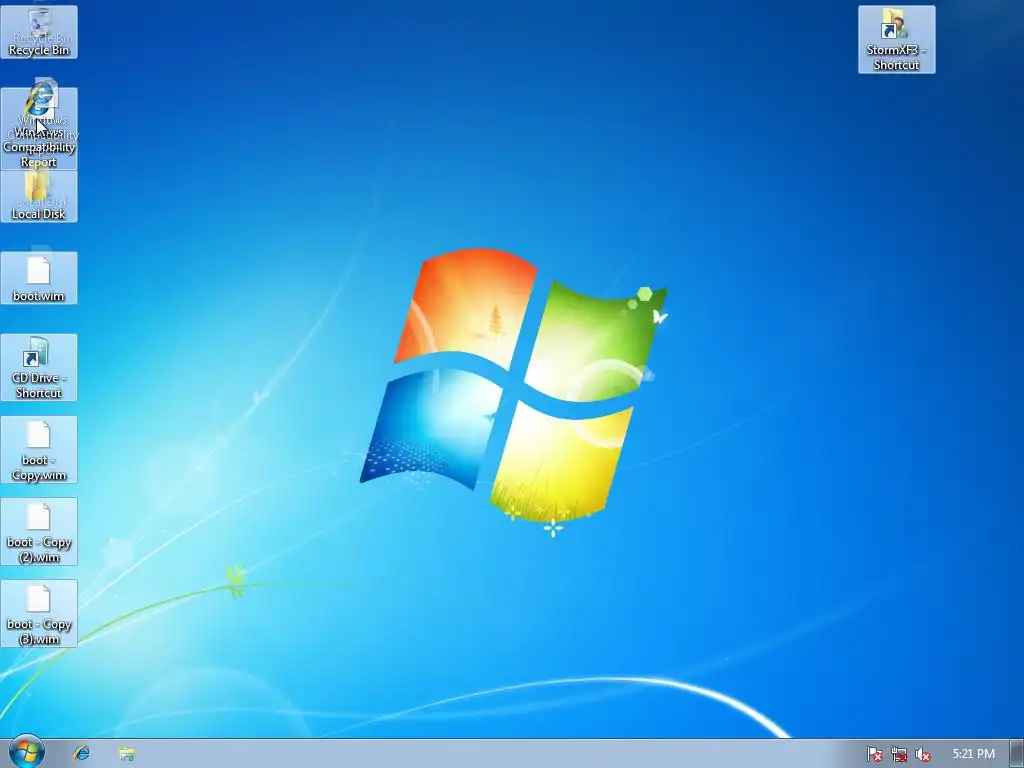Screen dimensions: 1024x768
Task: Open the Start menu orb
Action: point(27,752)
